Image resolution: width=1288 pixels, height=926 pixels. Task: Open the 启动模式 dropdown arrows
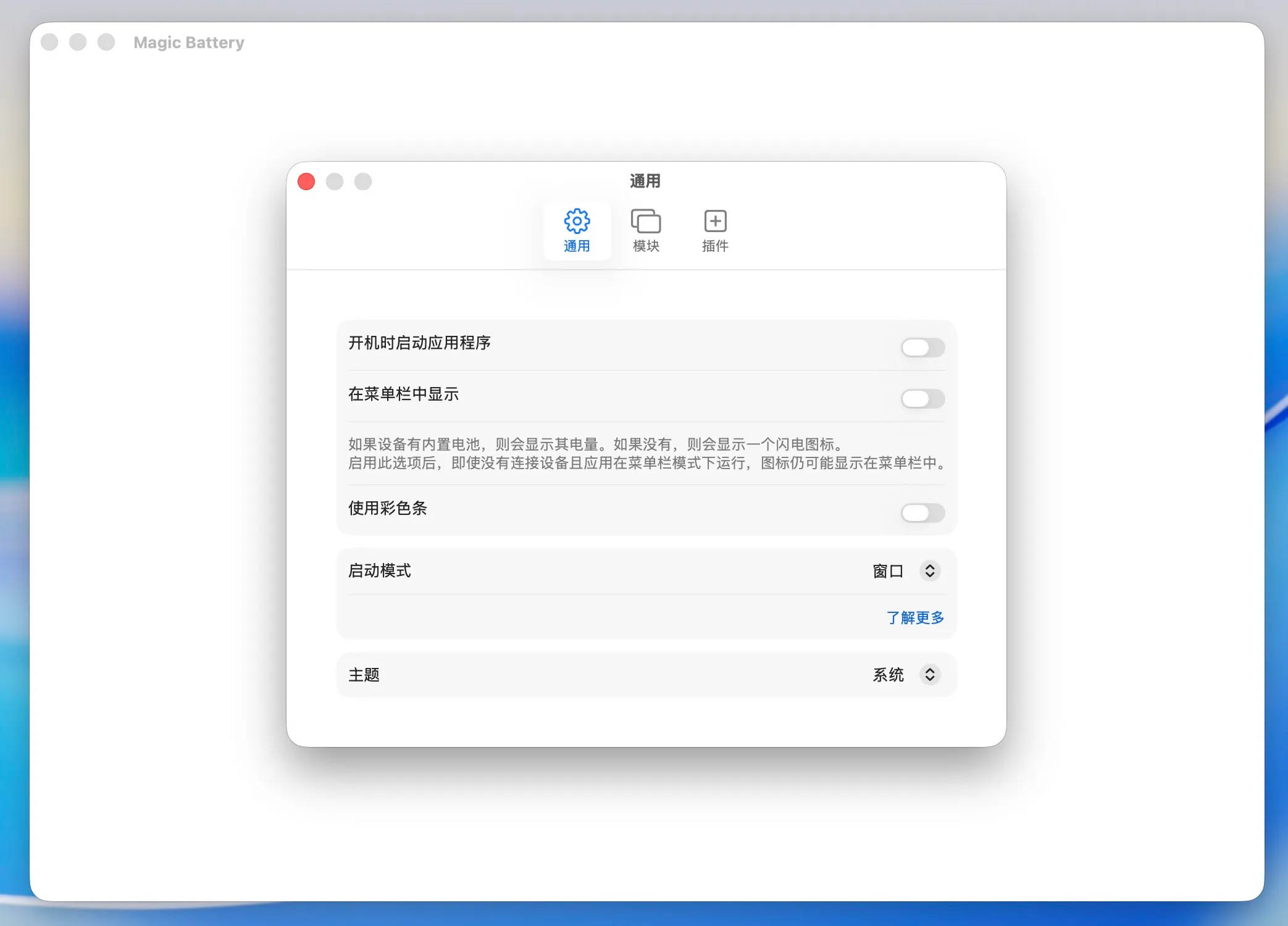point(930,571)
